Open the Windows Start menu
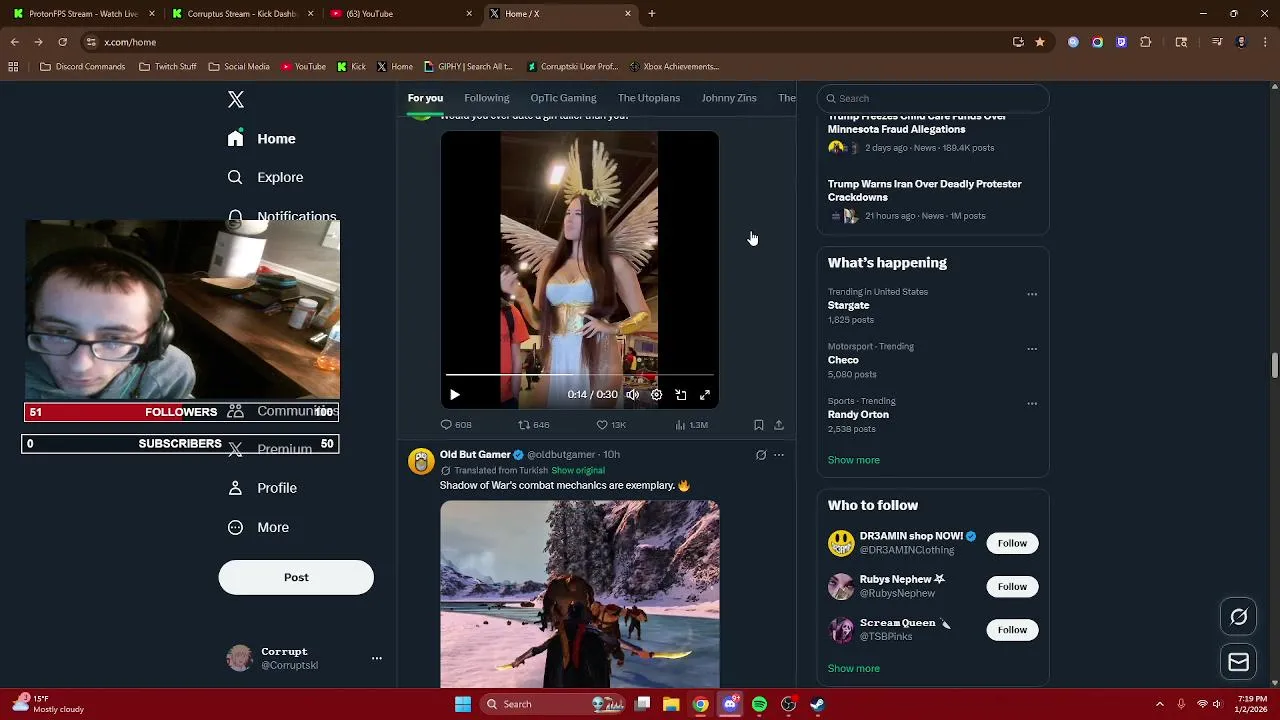1280x720 pixels. coord(463,704)
